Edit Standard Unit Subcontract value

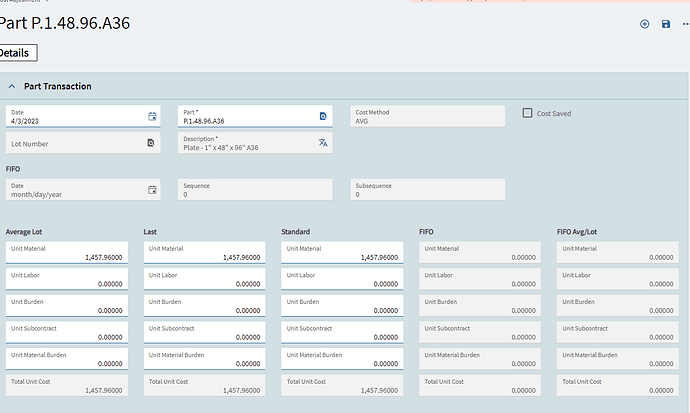click(342, 333)
